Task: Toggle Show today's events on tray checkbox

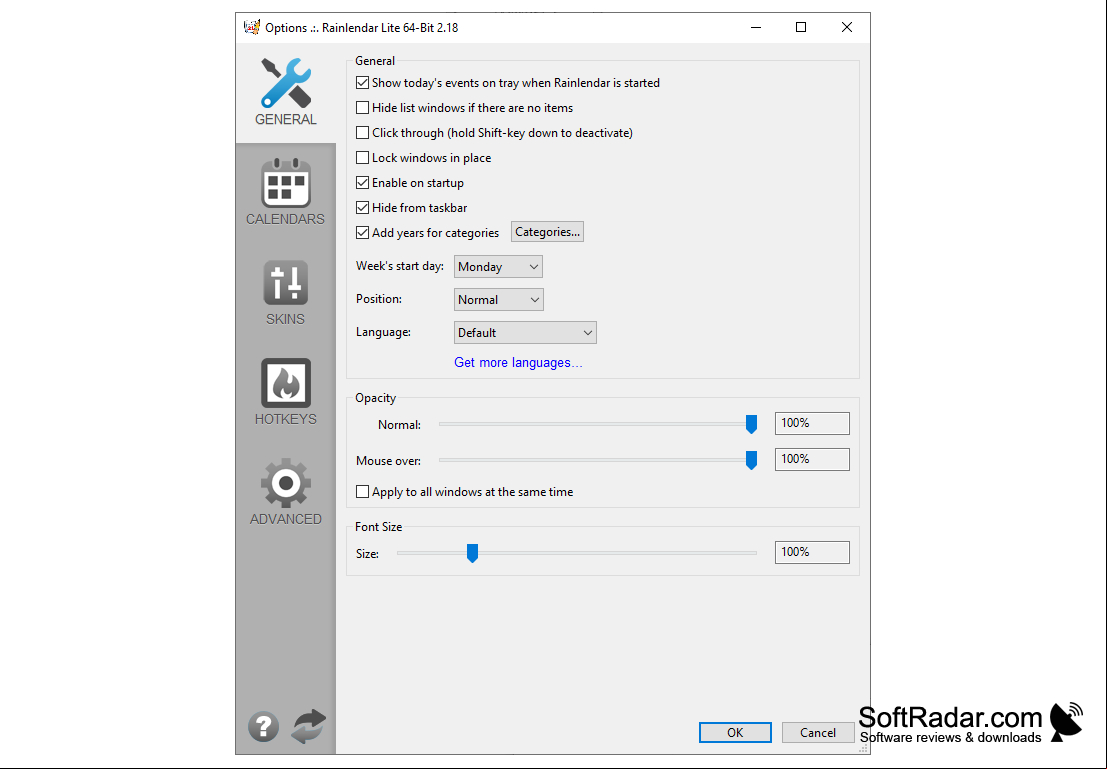Action: point(362,83)
